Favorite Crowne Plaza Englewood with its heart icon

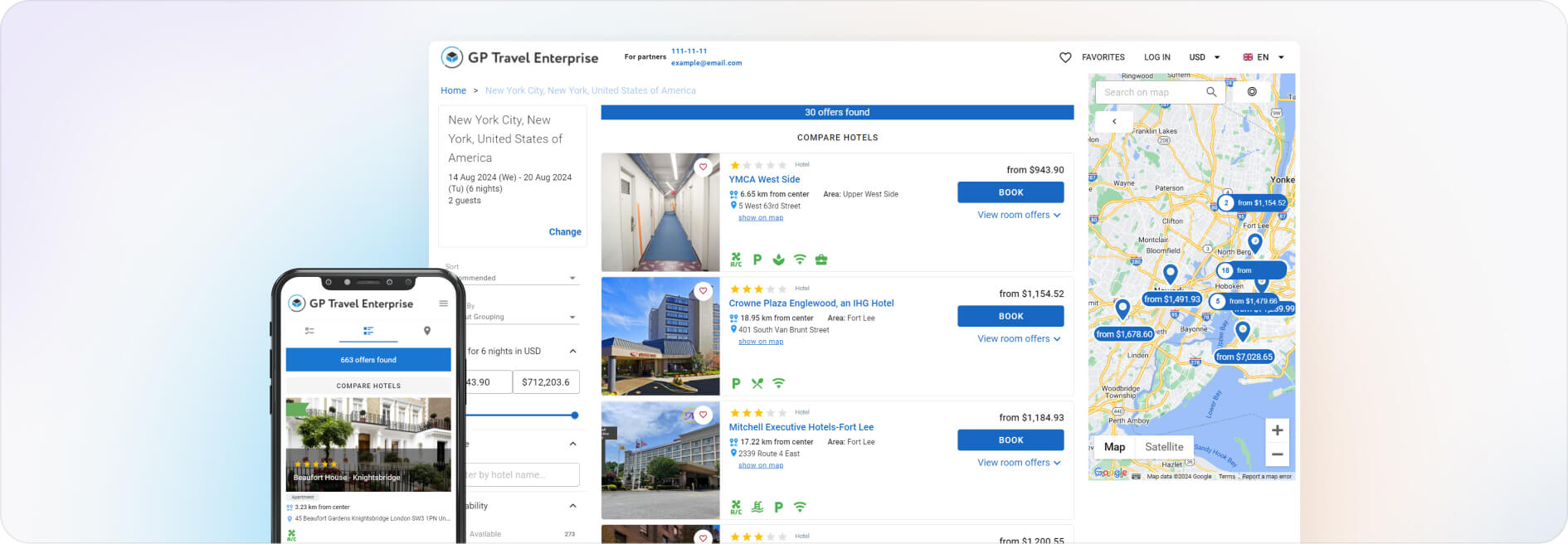coord(704,291)
